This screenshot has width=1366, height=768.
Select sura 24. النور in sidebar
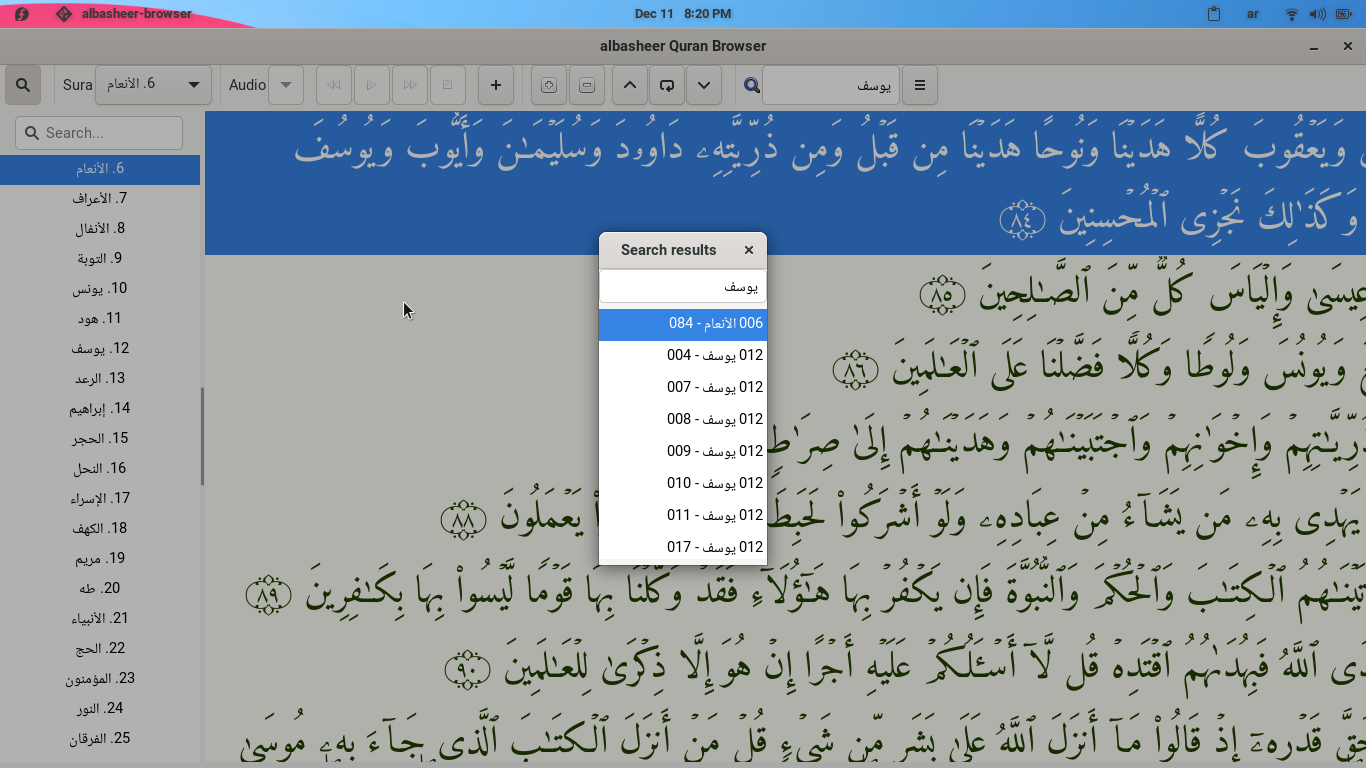click(x=100, y=708)
